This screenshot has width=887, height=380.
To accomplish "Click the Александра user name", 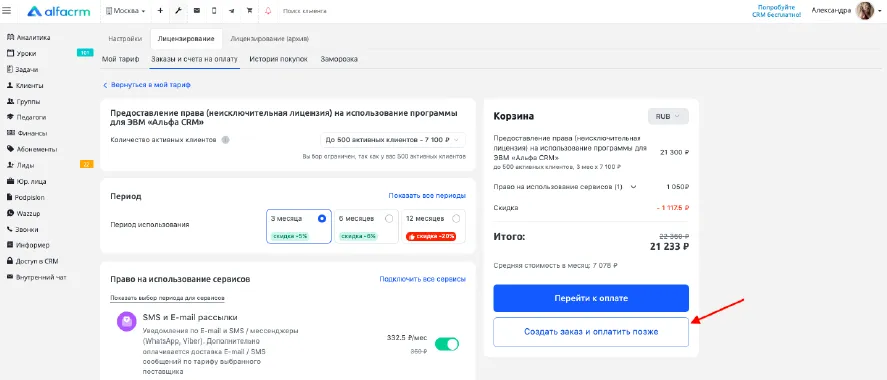I will click(x=831, y=10).
